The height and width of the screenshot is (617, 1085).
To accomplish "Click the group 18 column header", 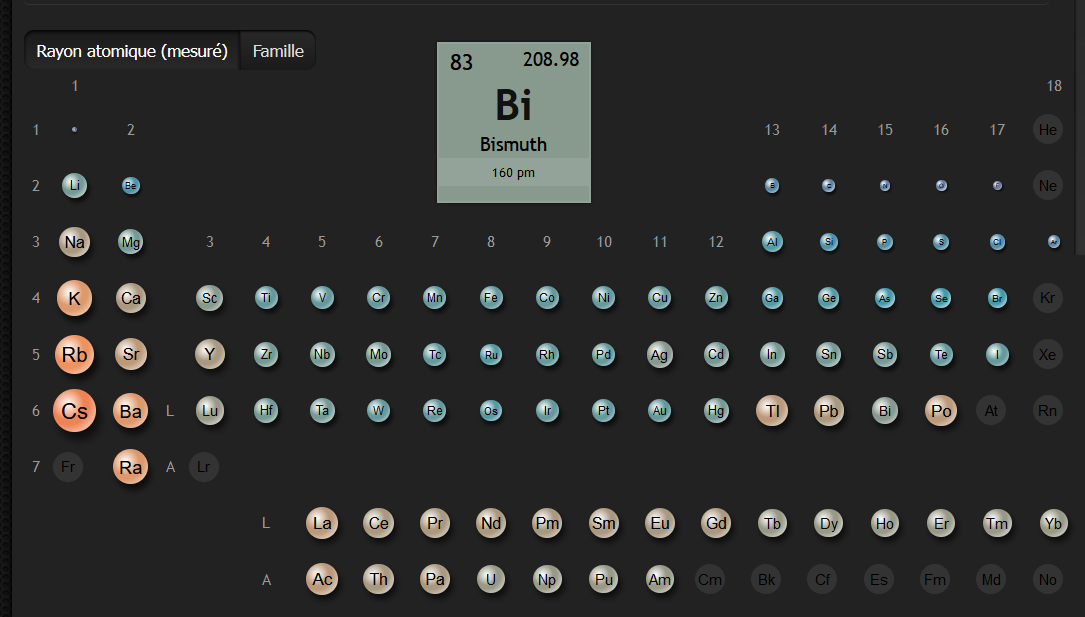I will [1054, 86].
